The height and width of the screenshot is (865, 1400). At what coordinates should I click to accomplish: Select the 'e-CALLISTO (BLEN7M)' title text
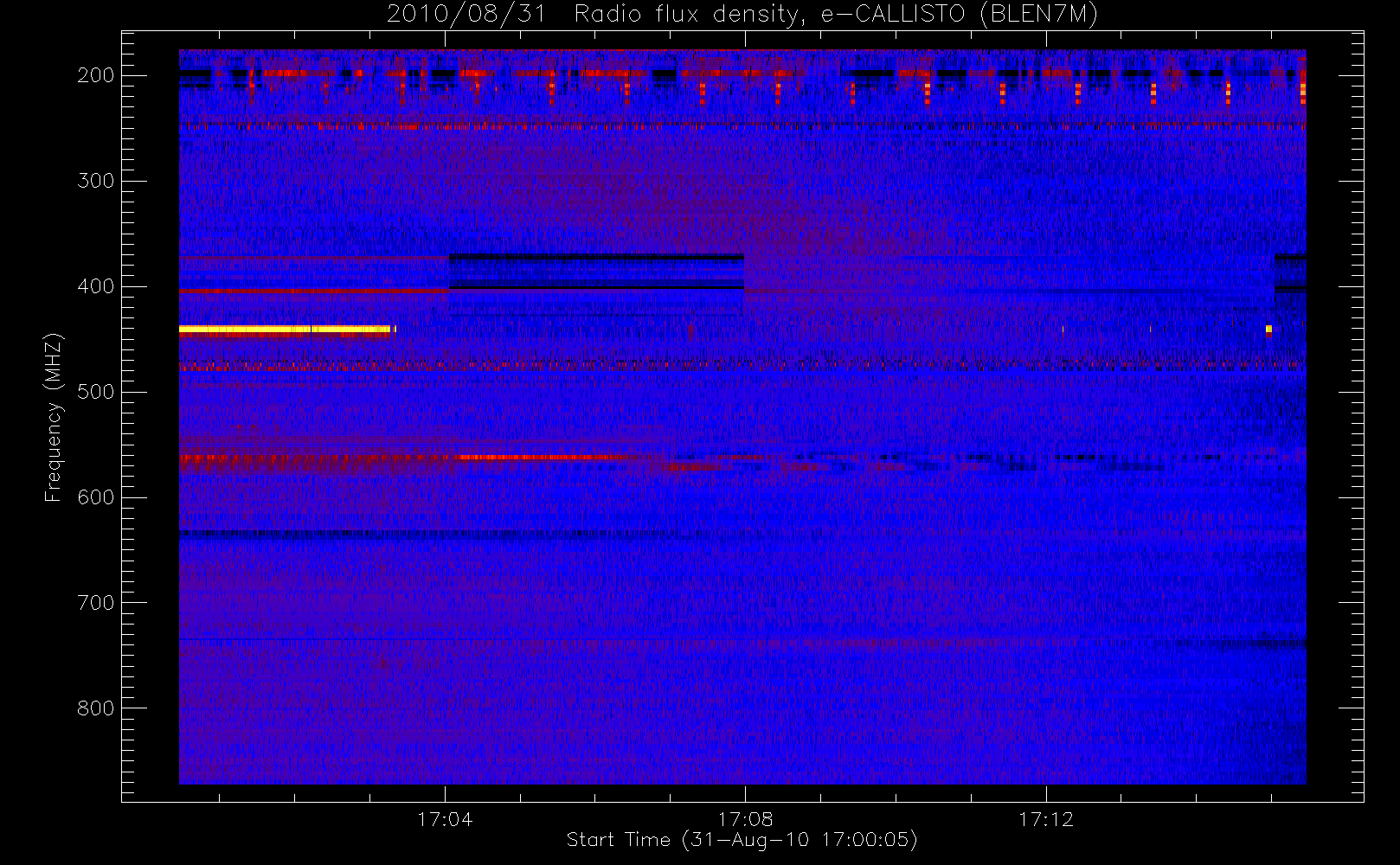tap(959, 15)
